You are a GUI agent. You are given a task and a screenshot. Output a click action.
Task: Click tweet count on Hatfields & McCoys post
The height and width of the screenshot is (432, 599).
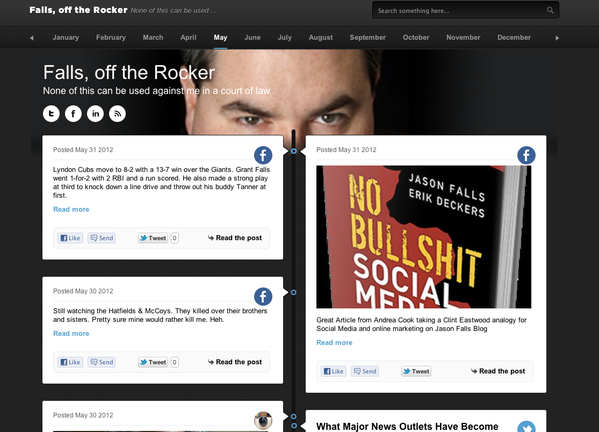(175, 362)
